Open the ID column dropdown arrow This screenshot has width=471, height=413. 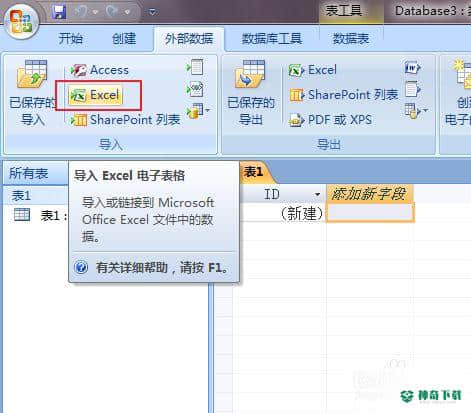317,194
